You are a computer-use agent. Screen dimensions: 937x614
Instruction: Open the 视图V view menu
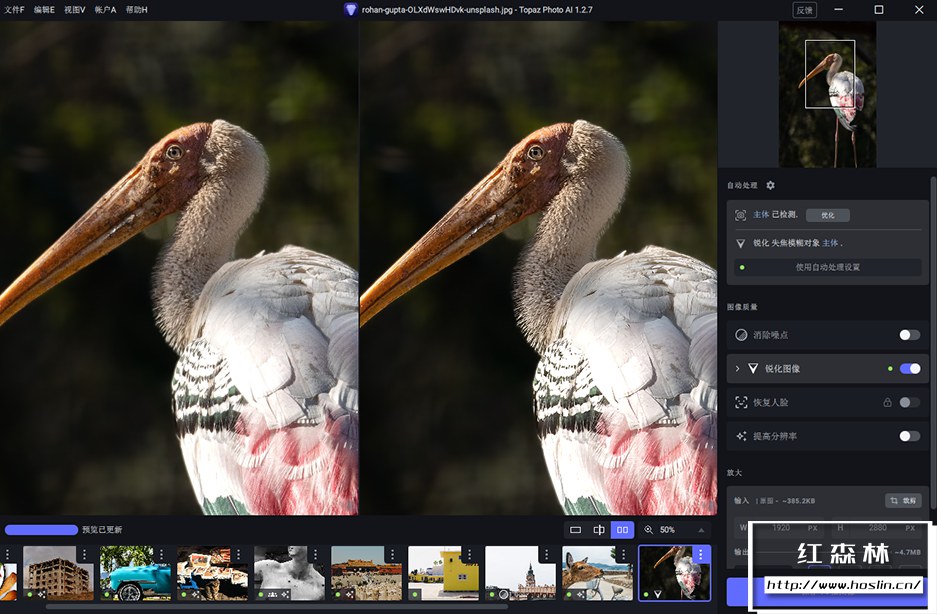click(x=74, y=9)
